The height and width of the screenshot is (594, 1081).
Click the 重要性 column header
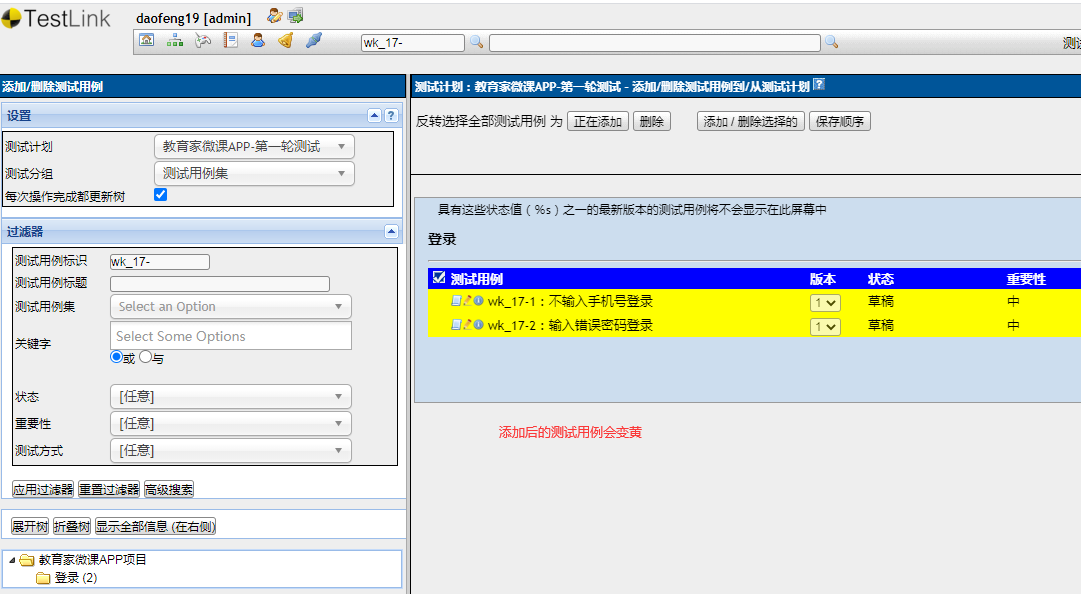pos(1027,279)
